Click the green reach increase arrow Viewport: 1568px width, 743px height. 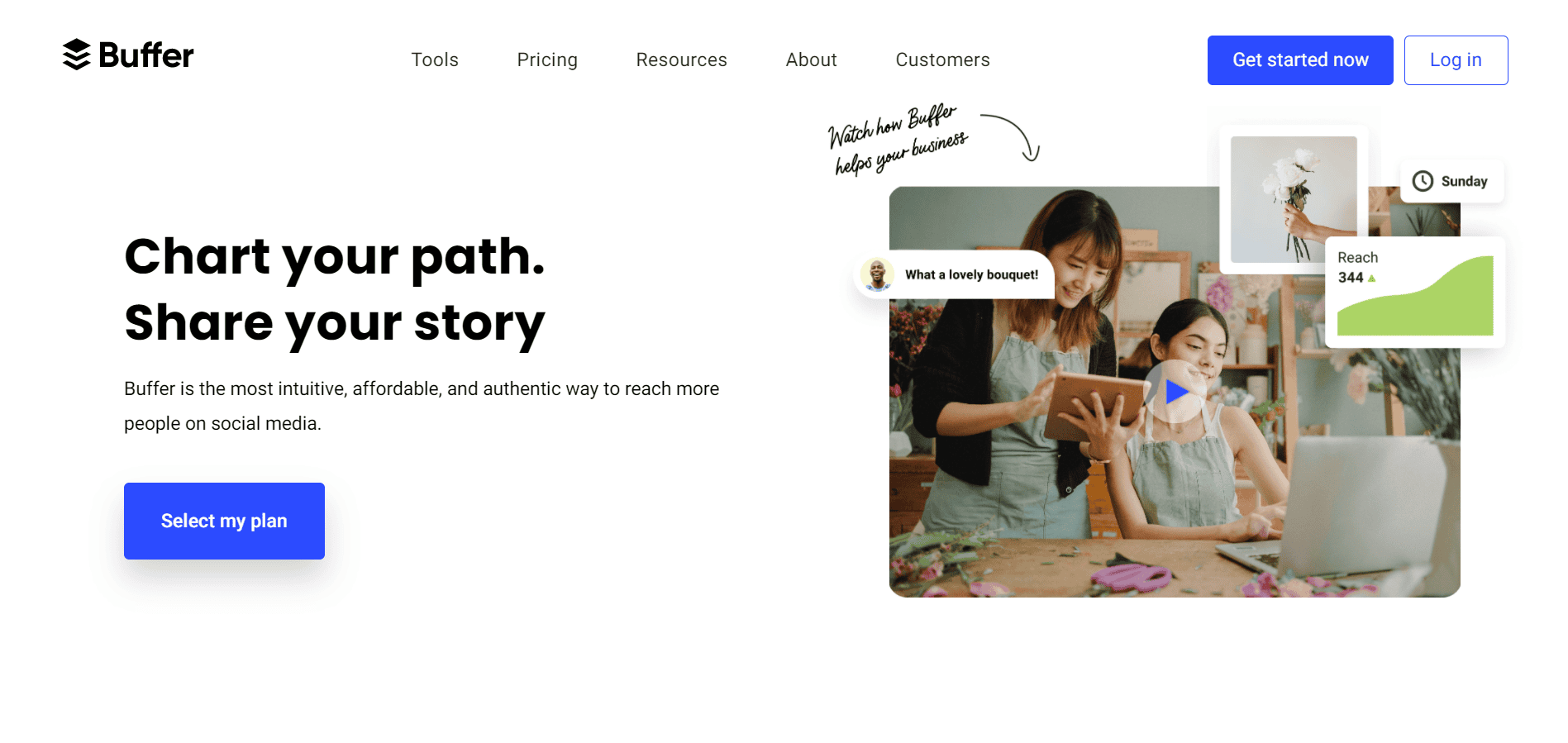tap(1372, 279)
